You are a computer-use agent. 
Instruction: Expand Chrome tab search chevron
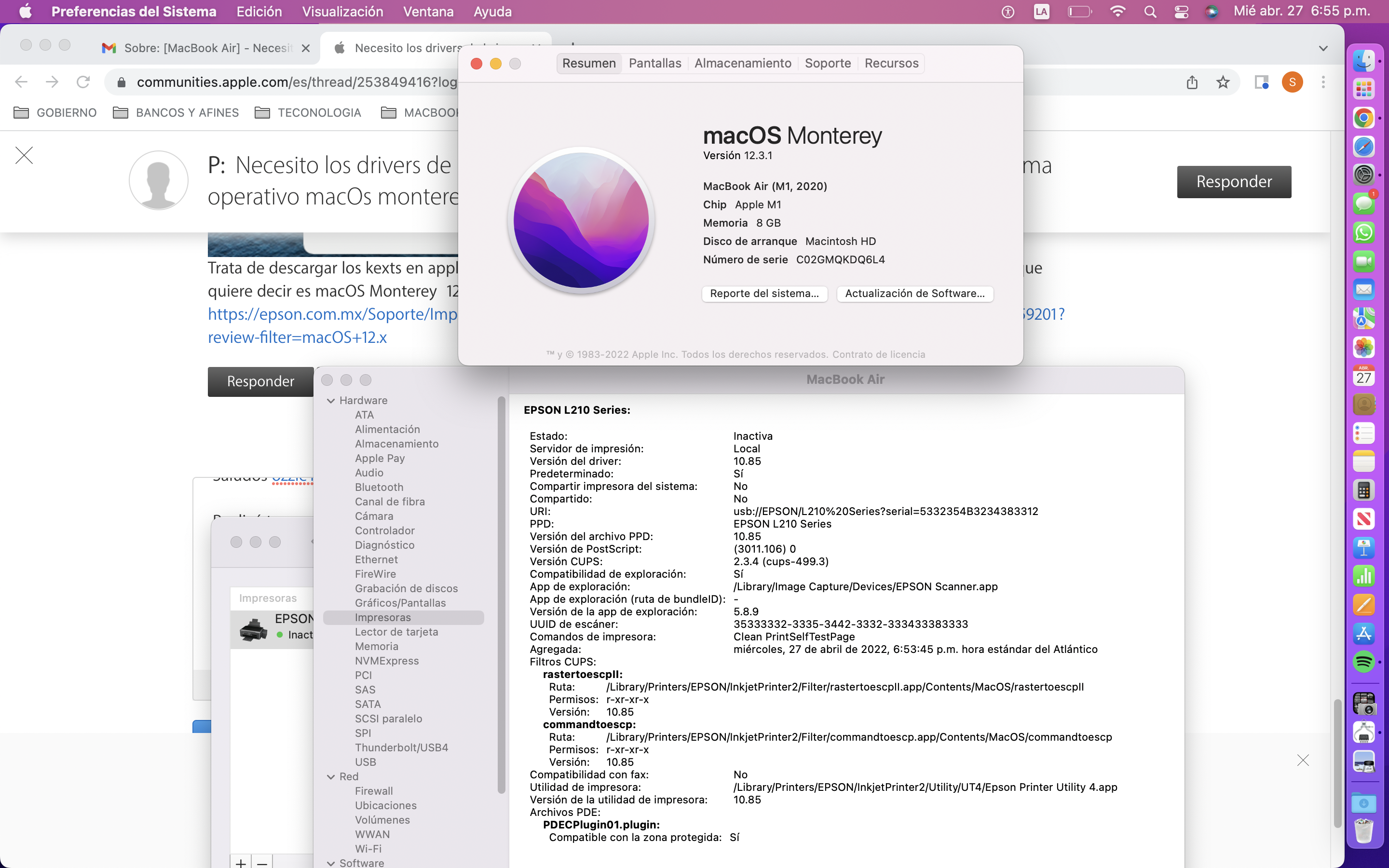coord(1323,48)
